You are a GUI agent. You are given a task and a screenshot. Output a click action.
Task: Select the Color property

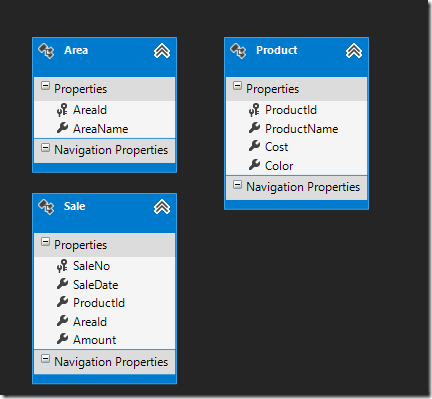click(279, 166)
